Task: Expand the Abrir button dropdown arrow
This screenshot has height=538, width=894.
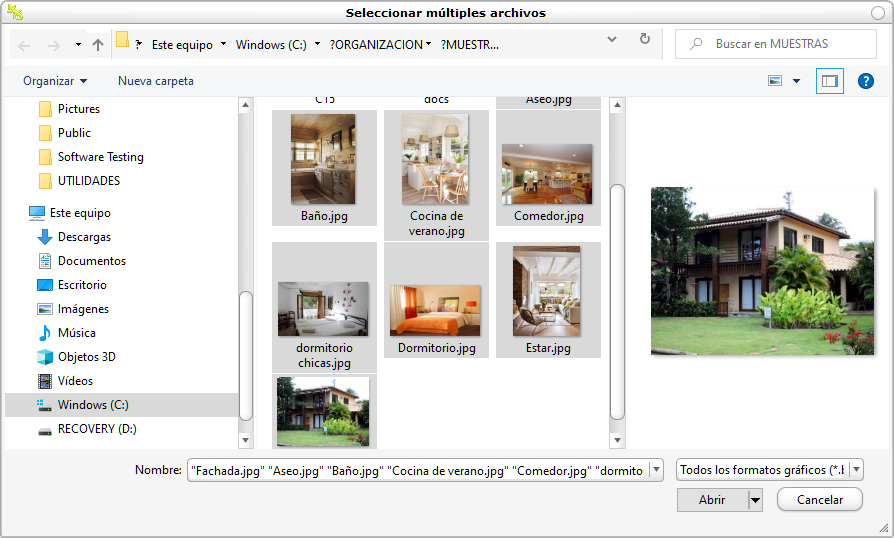Action: (755, 500)
